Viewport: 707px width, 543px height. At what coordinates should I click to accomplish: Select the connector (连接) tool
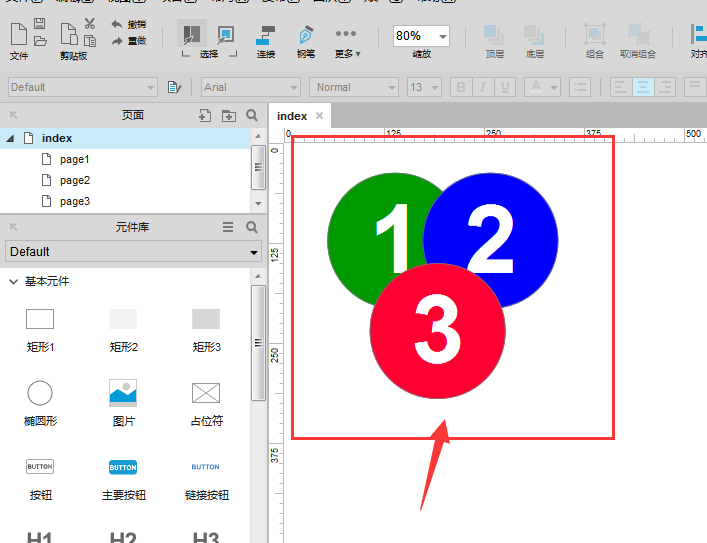(x=266, y=35)
